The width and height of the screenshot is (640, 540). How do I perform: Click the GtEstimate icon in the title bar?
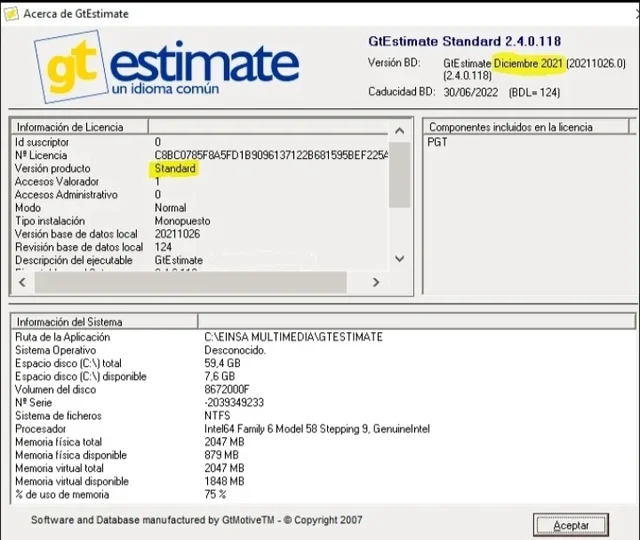pyautogui.click(x=11, y=13)
